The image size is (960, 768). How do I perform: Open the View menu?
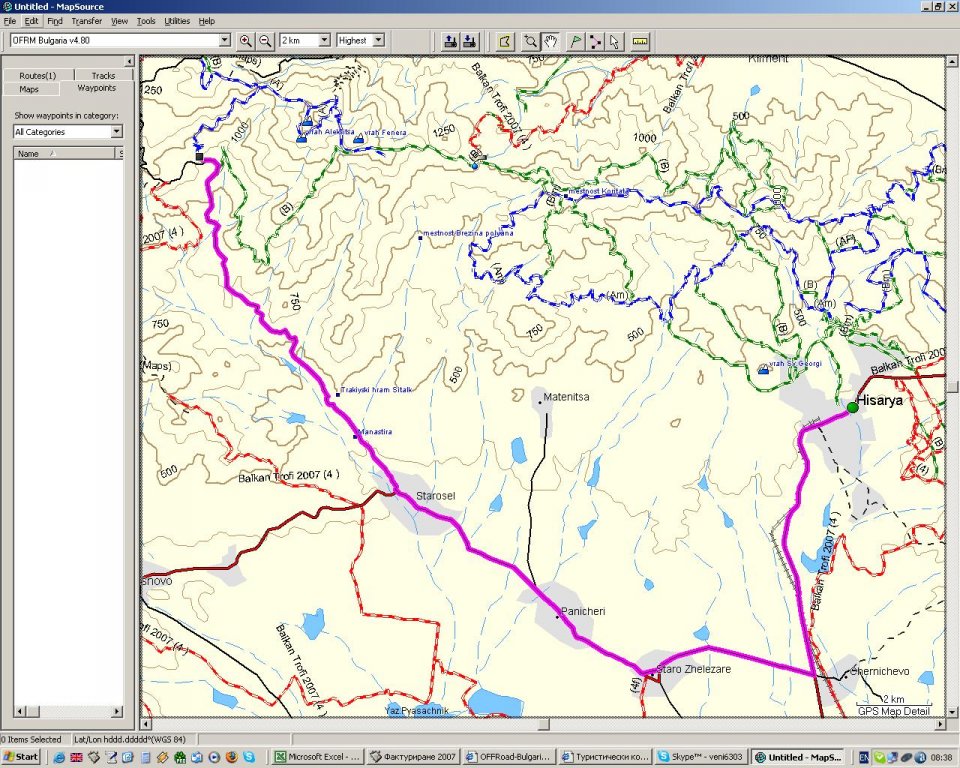click(x=119, y=21)
